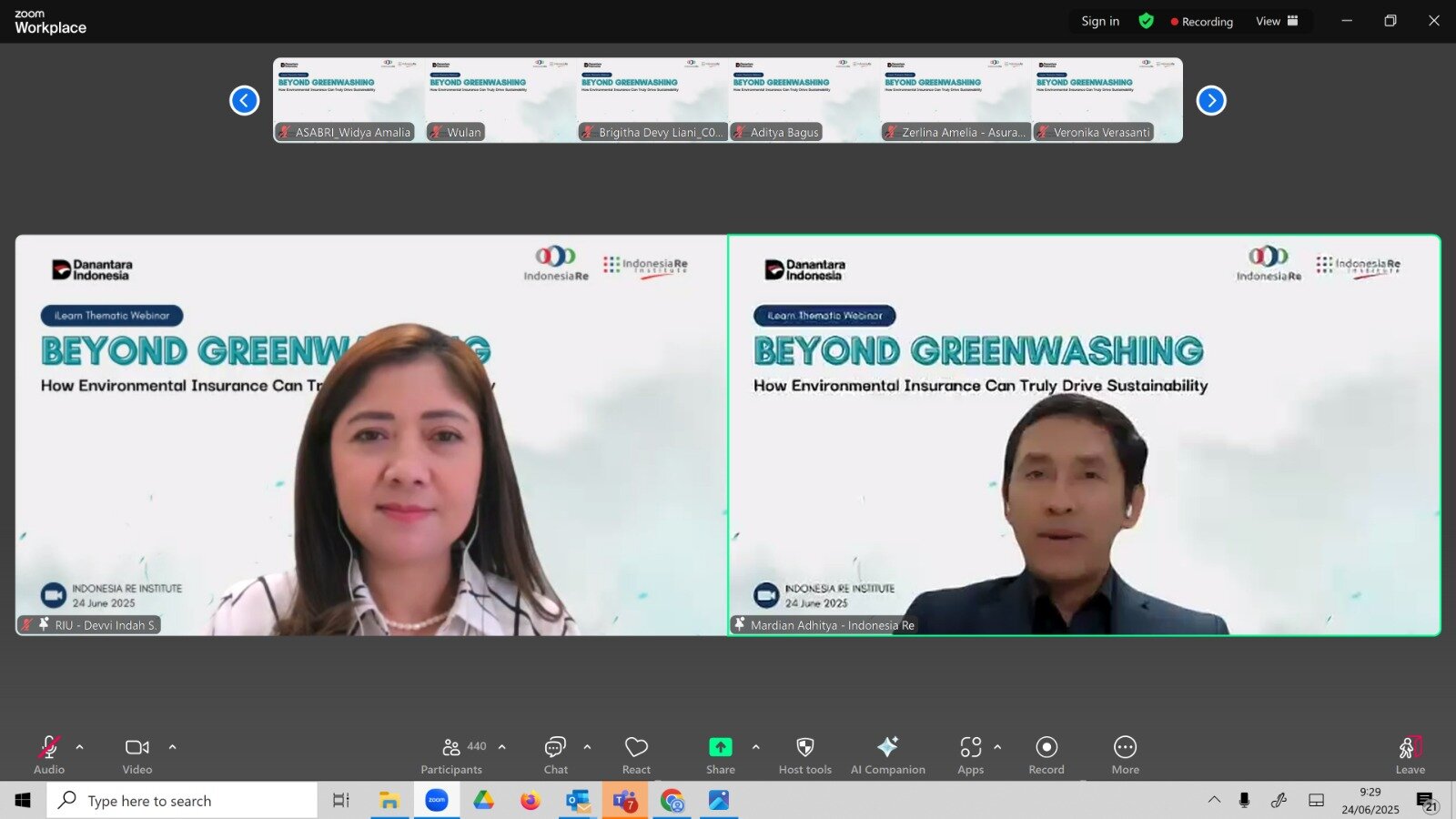The width and height of the screenshot is (1456, 819).
Task: Toggle meeting recording with Record button
Action: [x=1046, y=755]
